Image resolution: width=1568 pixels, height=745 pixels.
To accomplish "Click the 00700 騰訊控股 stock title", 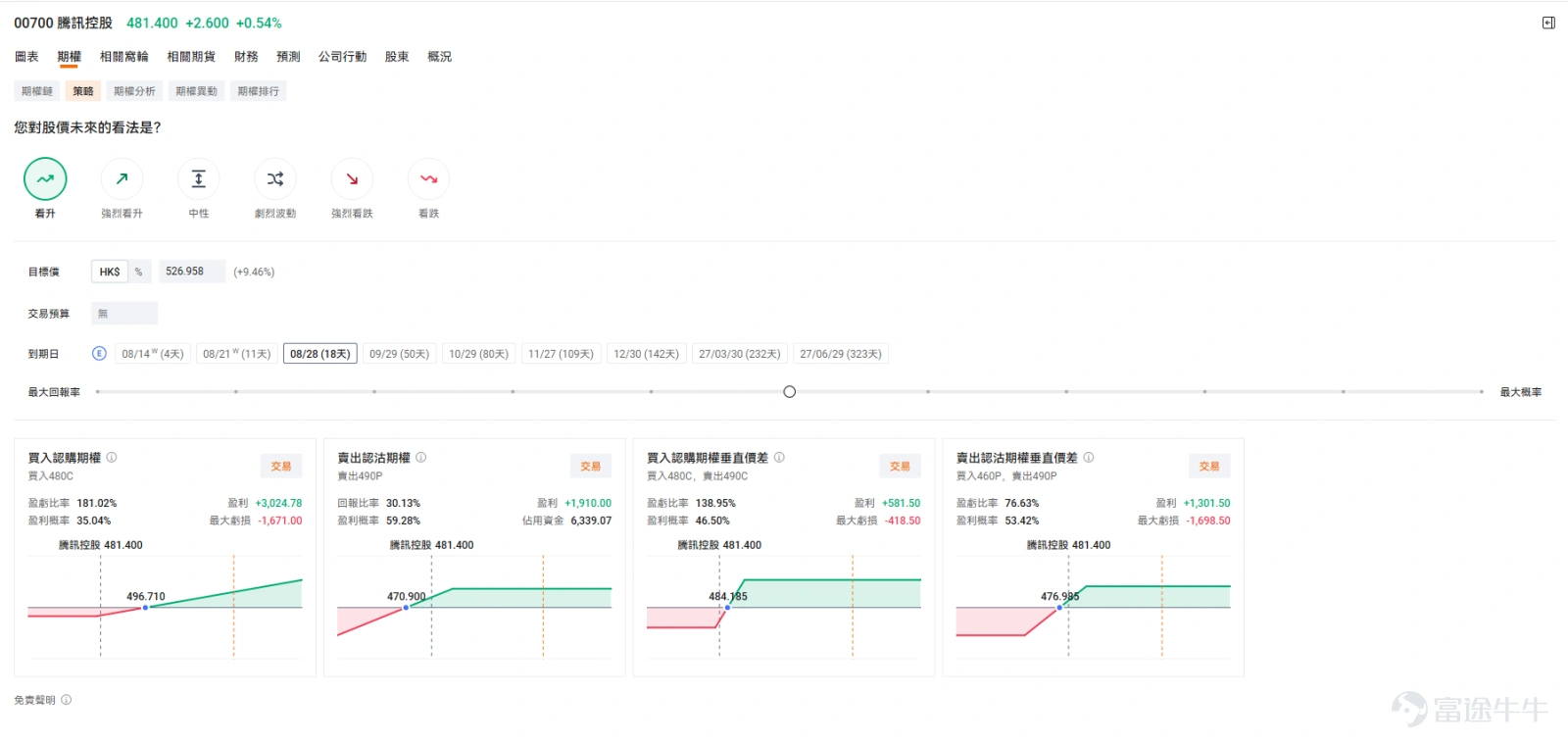I will tap(63, 23).
